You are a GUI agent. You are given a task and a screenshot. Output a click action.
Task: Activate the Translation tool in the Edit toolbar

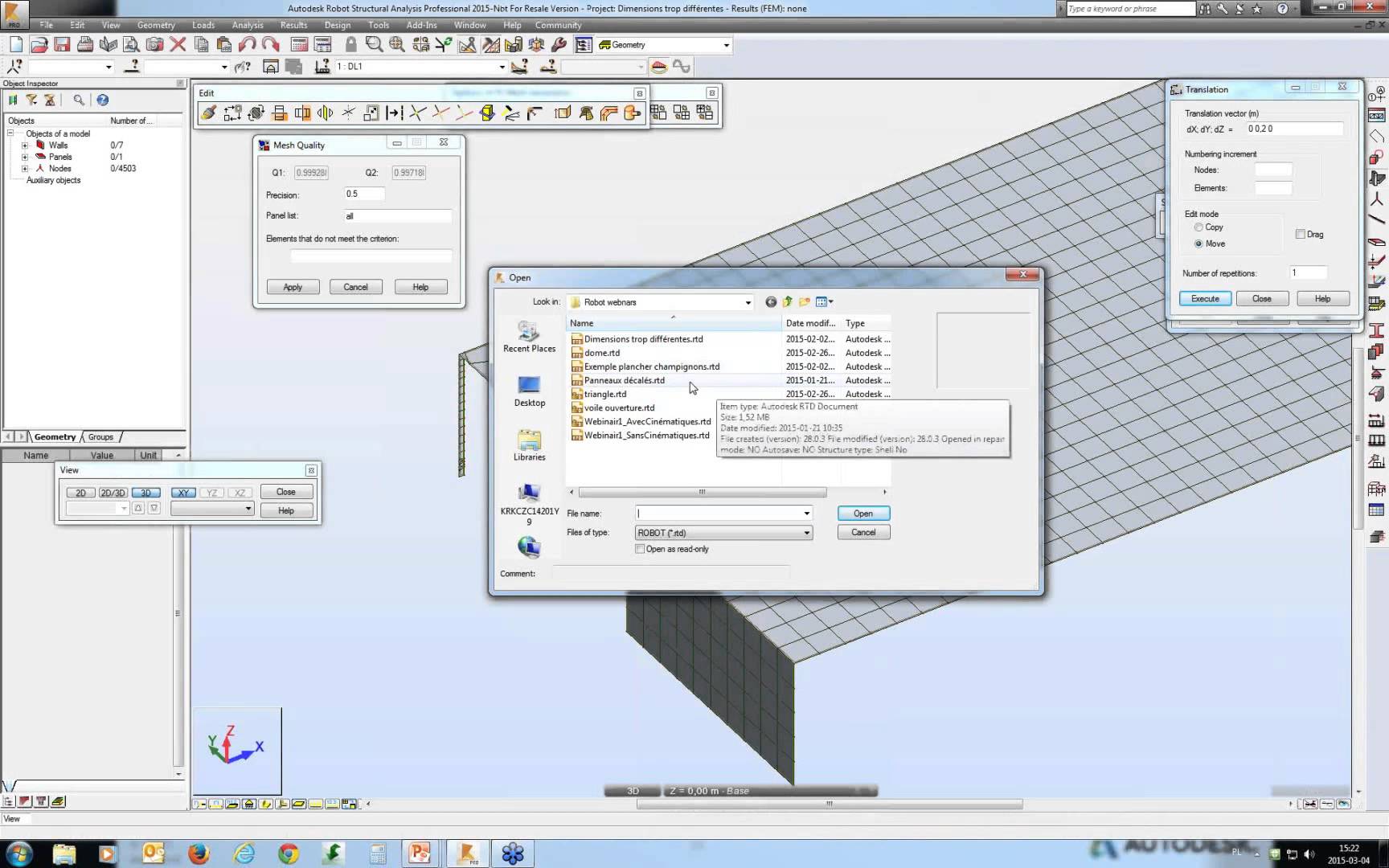(233, 113)
